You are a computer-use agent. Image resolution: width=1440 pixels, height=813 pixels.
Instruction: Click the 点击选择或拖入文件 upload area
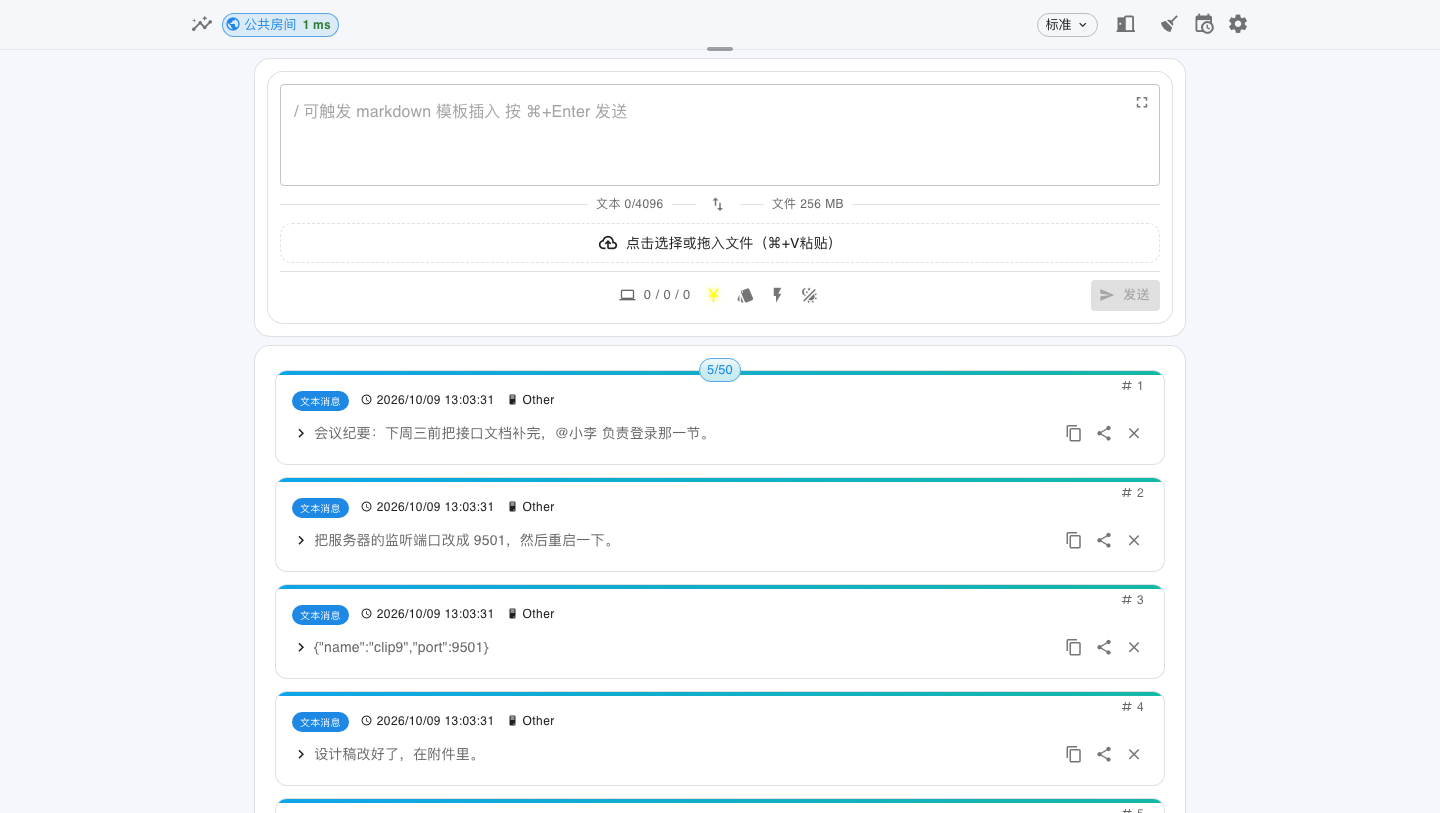coord(720,243)
